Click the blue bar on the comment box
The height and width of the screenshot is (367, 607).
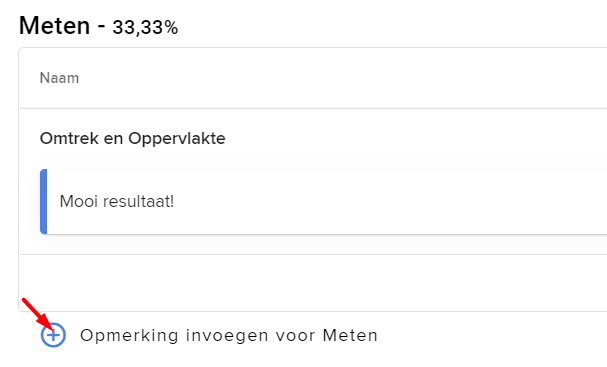[x=44, y=201]
